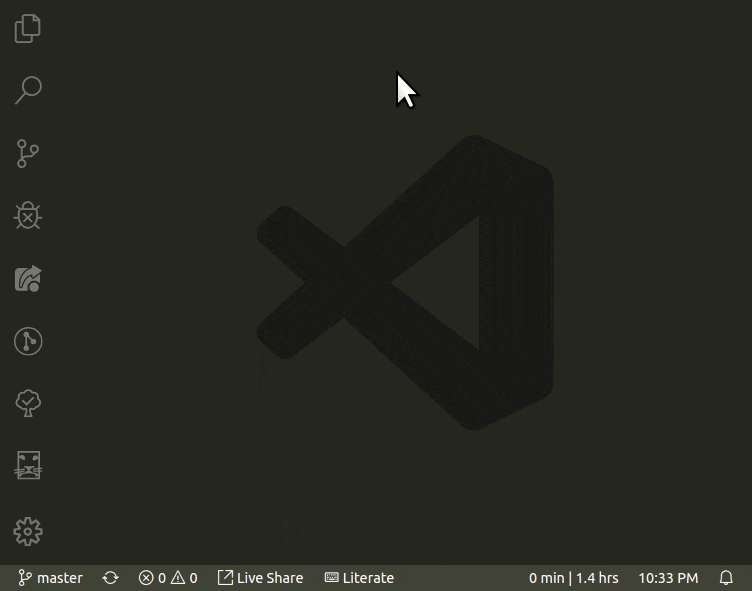Open the Debug view with bug icon
752x591 pixels.
(28, 215)
